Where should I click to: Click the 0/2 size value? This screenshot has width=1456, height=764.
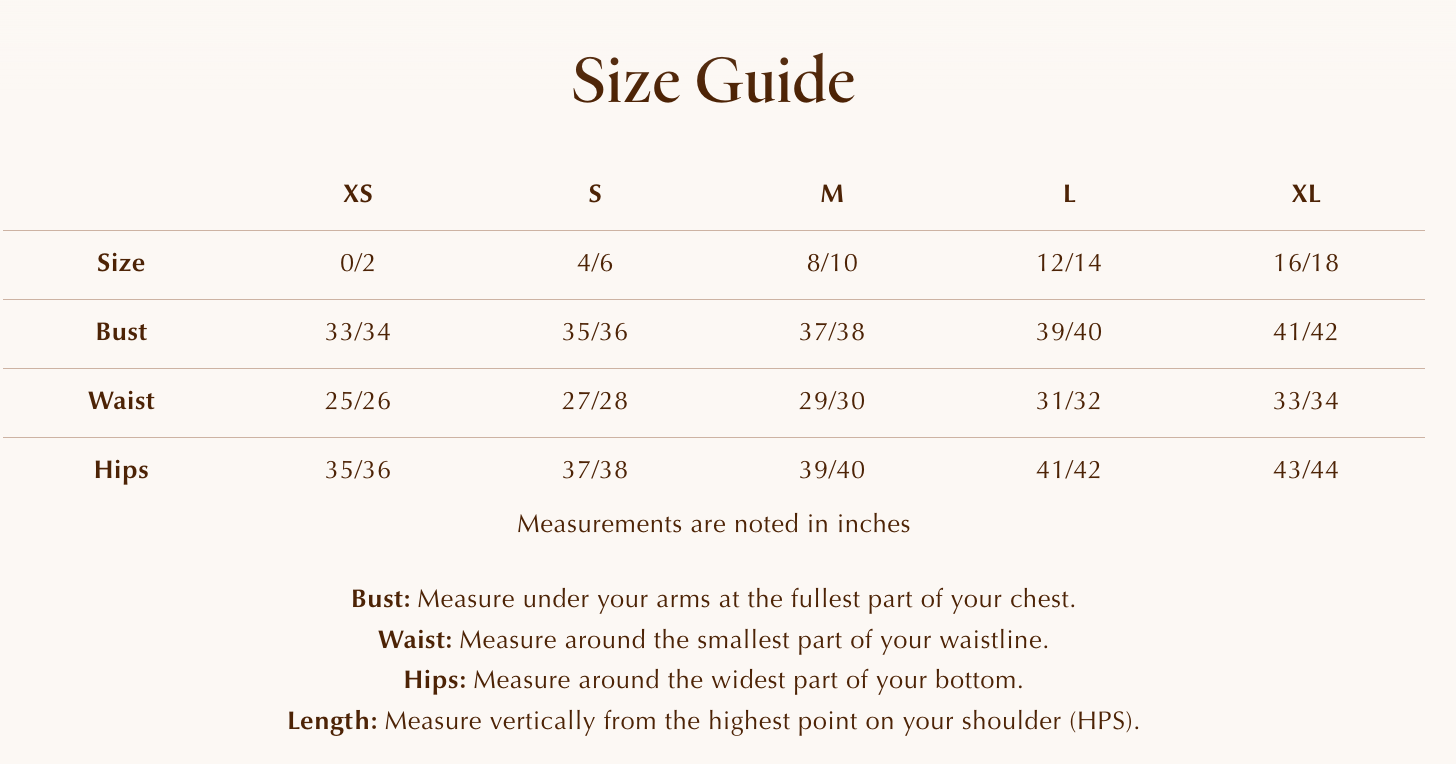358,263
